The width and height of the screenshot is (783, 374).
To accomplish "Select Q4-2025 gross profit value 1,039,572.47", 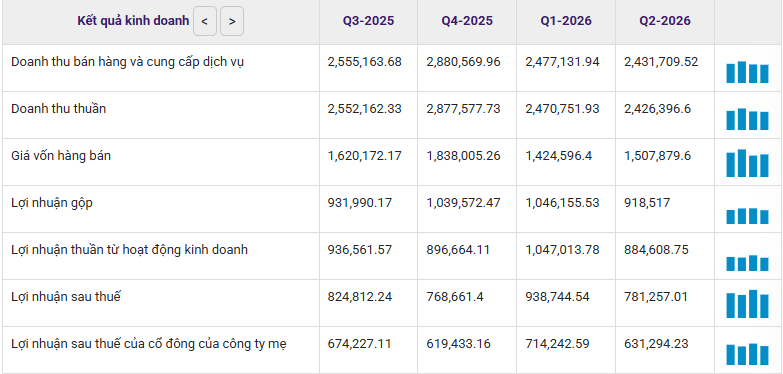I will [463, 203].
